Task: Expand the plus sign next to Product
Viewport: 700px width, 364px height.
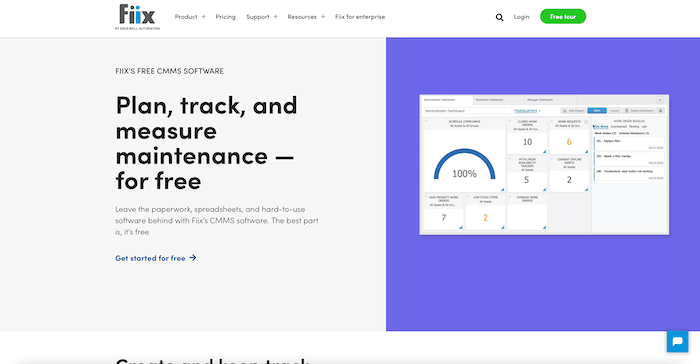Action: pos(204,17)
